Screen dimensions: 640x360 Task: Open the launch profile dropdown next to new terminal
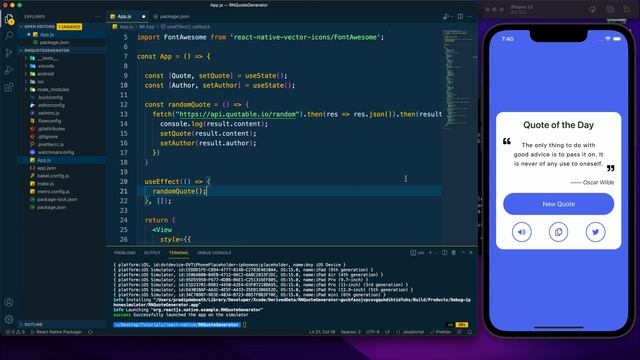(436, 253)
